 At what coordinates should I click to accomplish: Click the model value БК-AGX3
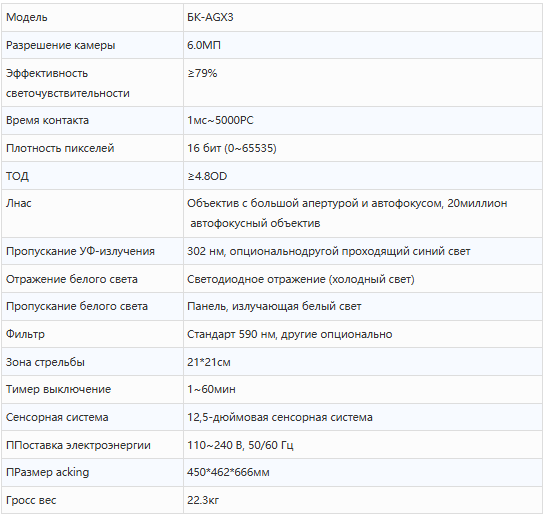pos(210,17)
